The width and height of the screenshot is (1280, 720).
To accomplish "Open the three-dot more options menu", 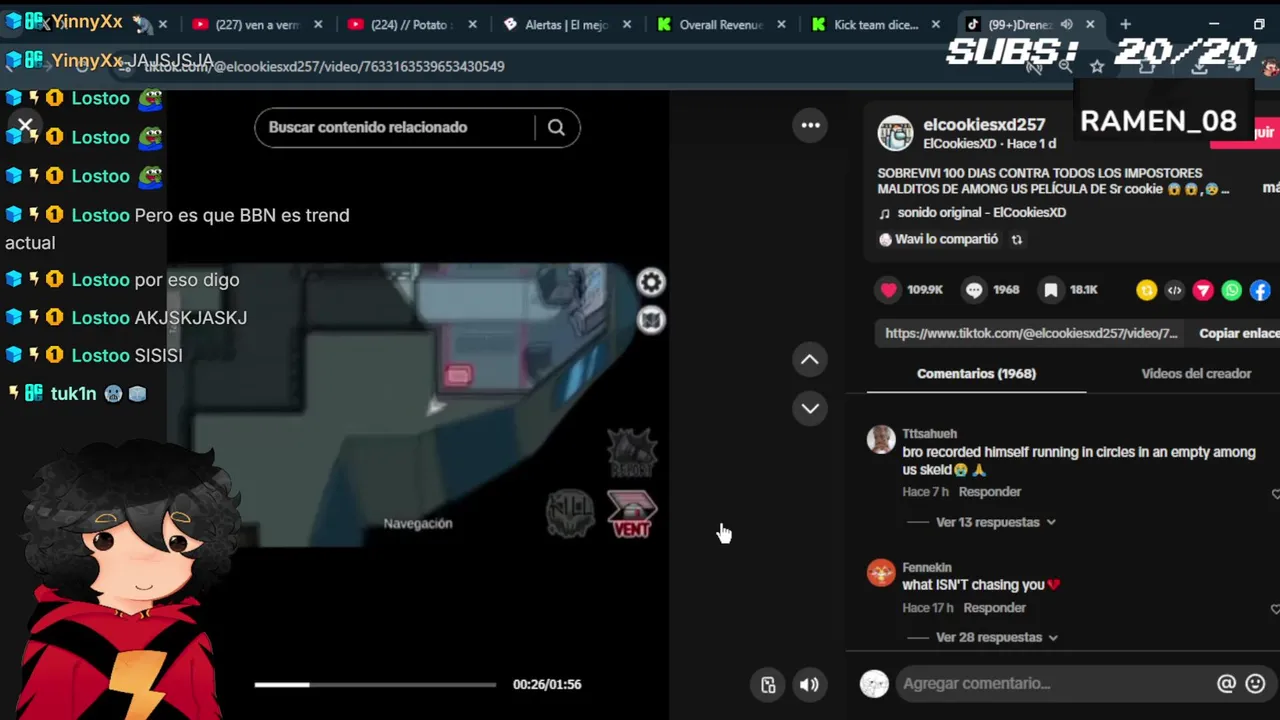I will click(x=810, y=125).
